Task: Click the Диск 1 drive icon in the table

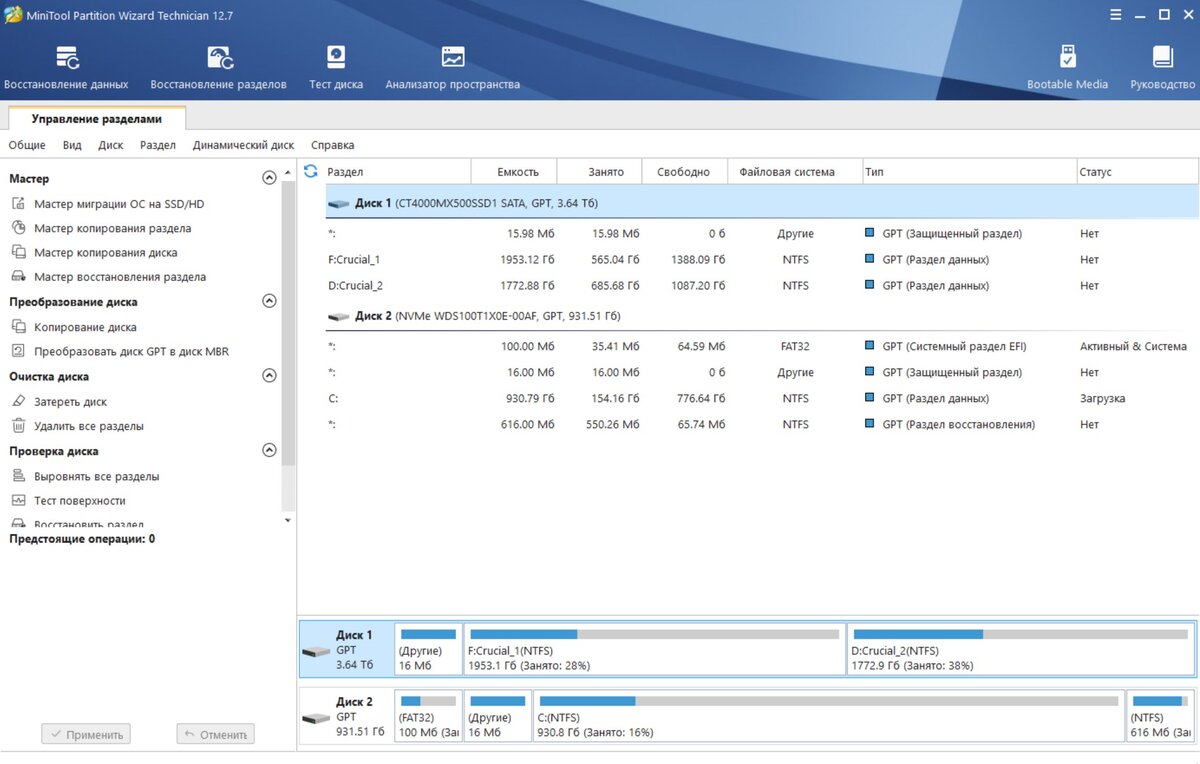Action: [x=339, y=203]
